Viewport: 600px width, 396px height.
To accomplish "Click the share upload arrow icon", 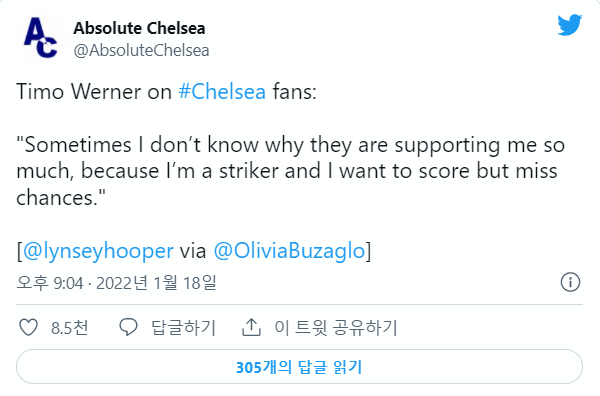I will 251,328.
